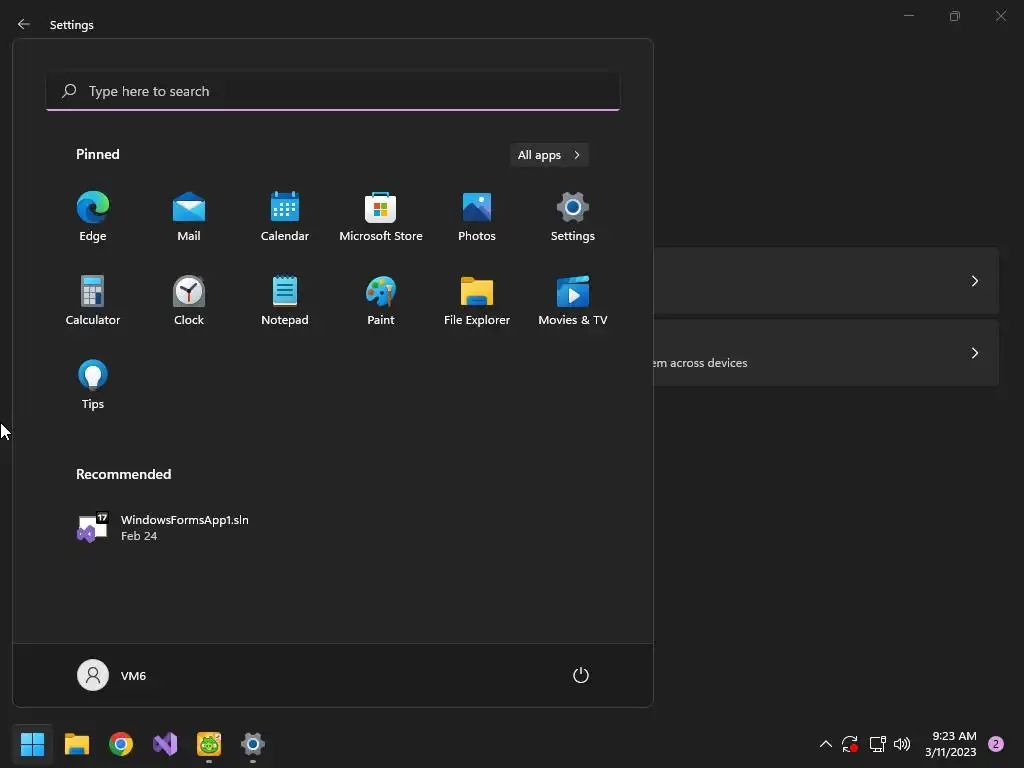1024x768 pixels.
Task: Launch the Mail app
Action: 189,217
